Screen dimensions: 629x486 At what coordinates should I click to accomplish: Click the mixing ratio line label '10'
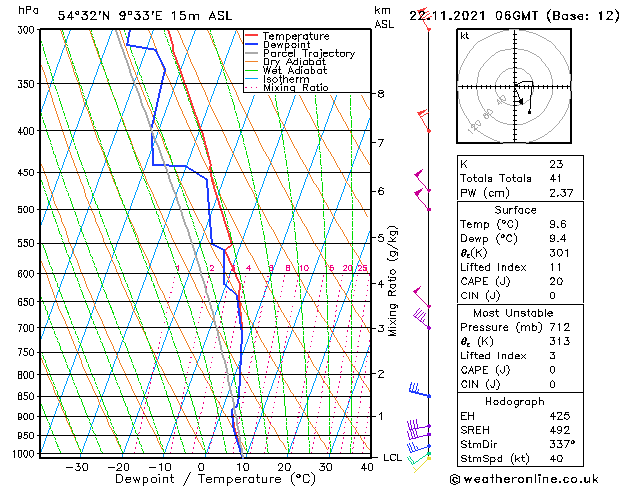304,268
